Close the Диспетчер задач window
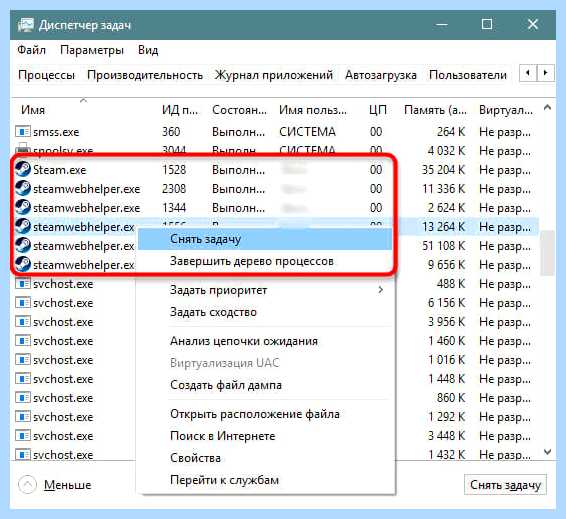The width and height of the screenshot is (566, 519). (x=533, y=25)
